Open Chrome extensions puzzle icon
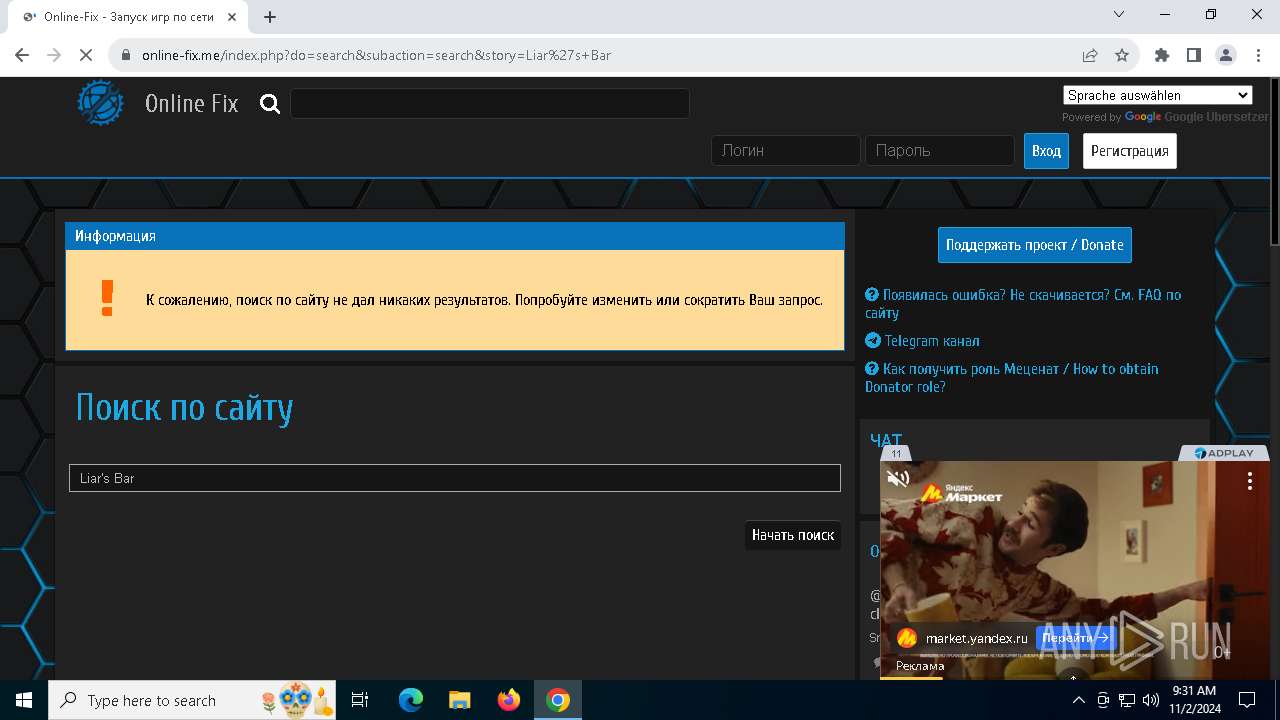This screenshot has height=720, width=1280. tap(1162, 55)
